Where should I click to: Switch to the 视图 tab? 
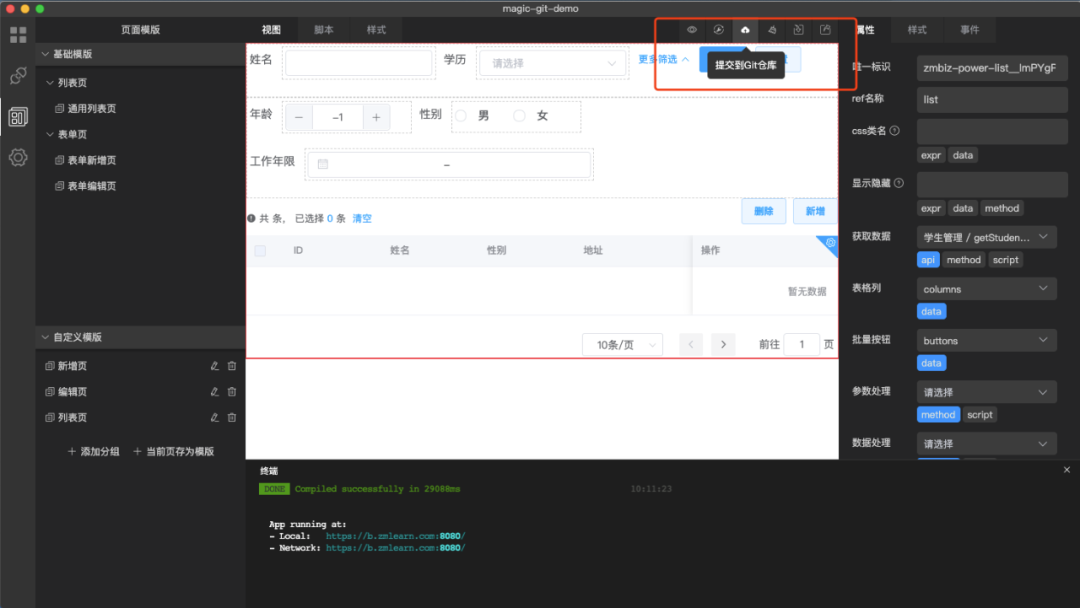[x=271, y=30]
